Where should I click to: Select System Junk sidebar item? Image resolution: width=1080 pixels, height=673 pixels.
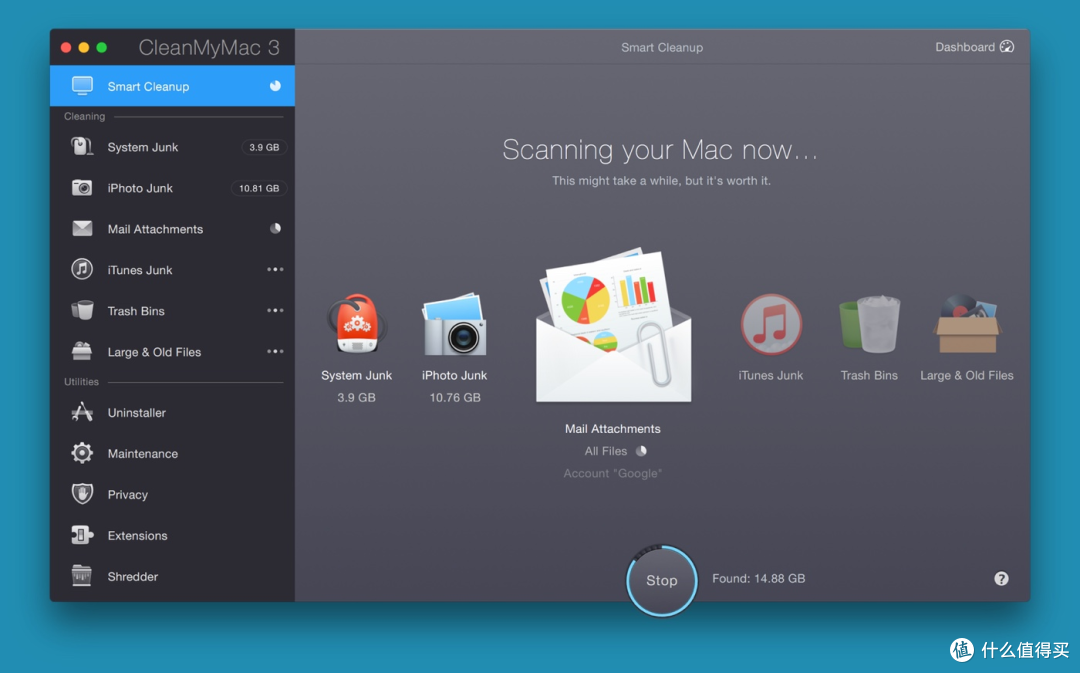(172, 147)
